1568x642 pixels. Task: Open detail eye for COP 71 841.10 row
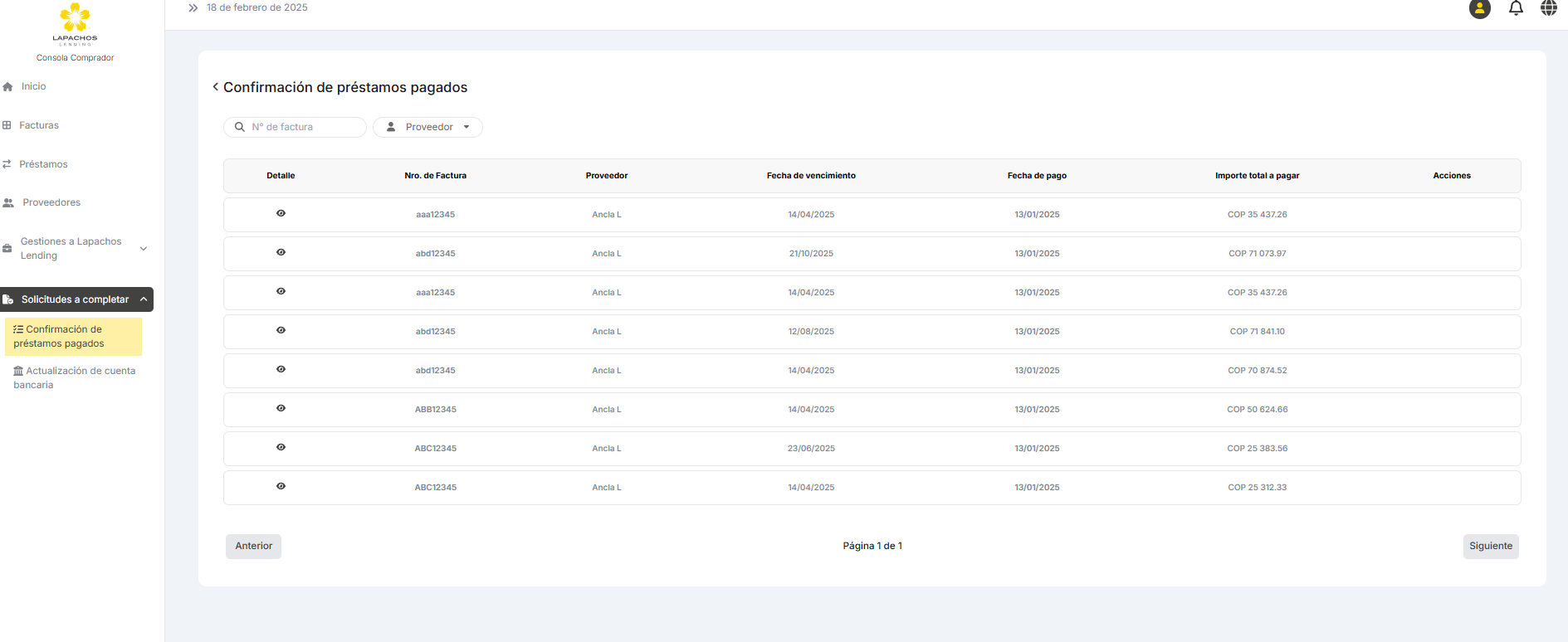click(281, 330)
